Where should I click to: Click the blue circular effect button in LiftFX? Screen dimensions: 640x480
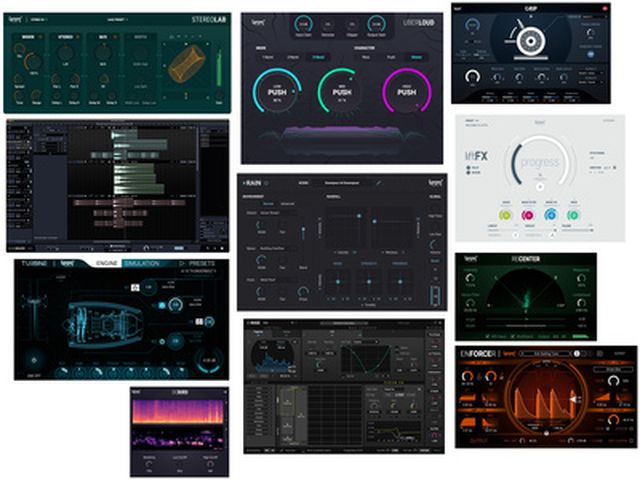click(550, 215)
